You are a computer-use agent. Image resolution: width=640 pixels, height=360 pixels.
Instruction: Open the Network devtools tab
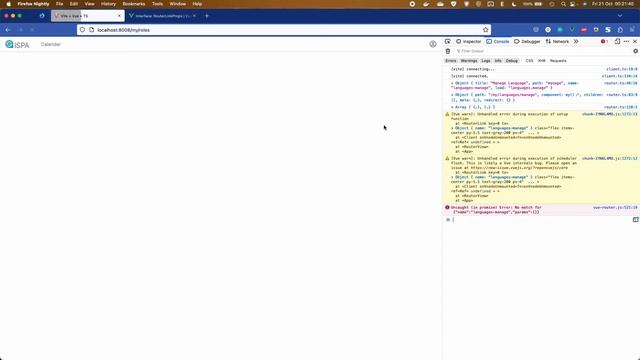557,41
